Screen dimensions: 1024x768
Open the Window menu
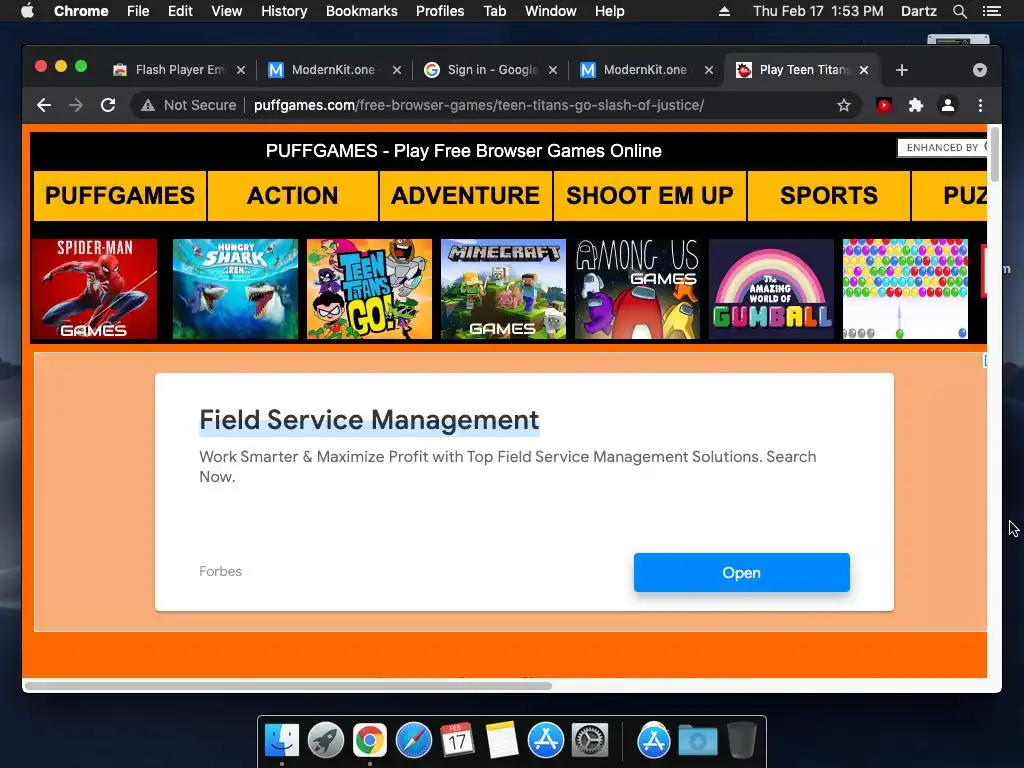[x=551, y=11]
